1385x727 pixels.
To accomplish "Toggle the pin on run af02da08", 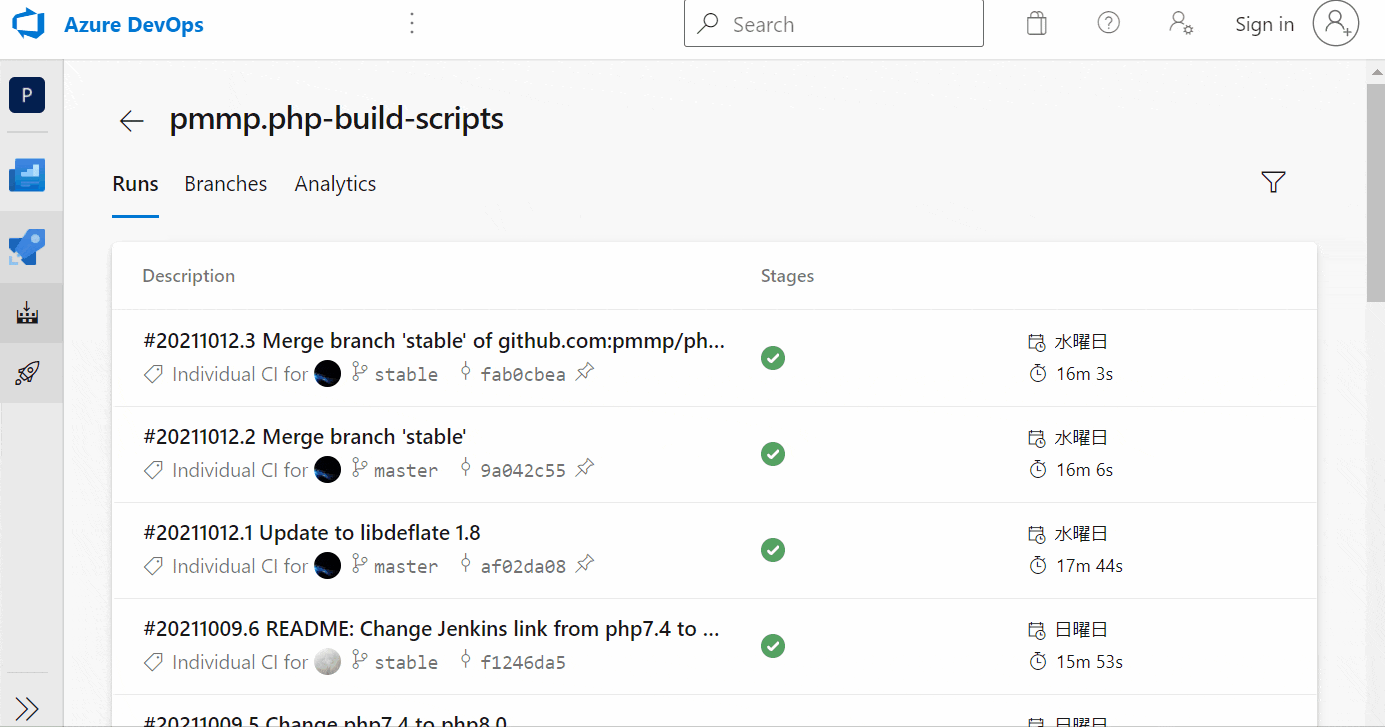I will click(x=585, y=565).
